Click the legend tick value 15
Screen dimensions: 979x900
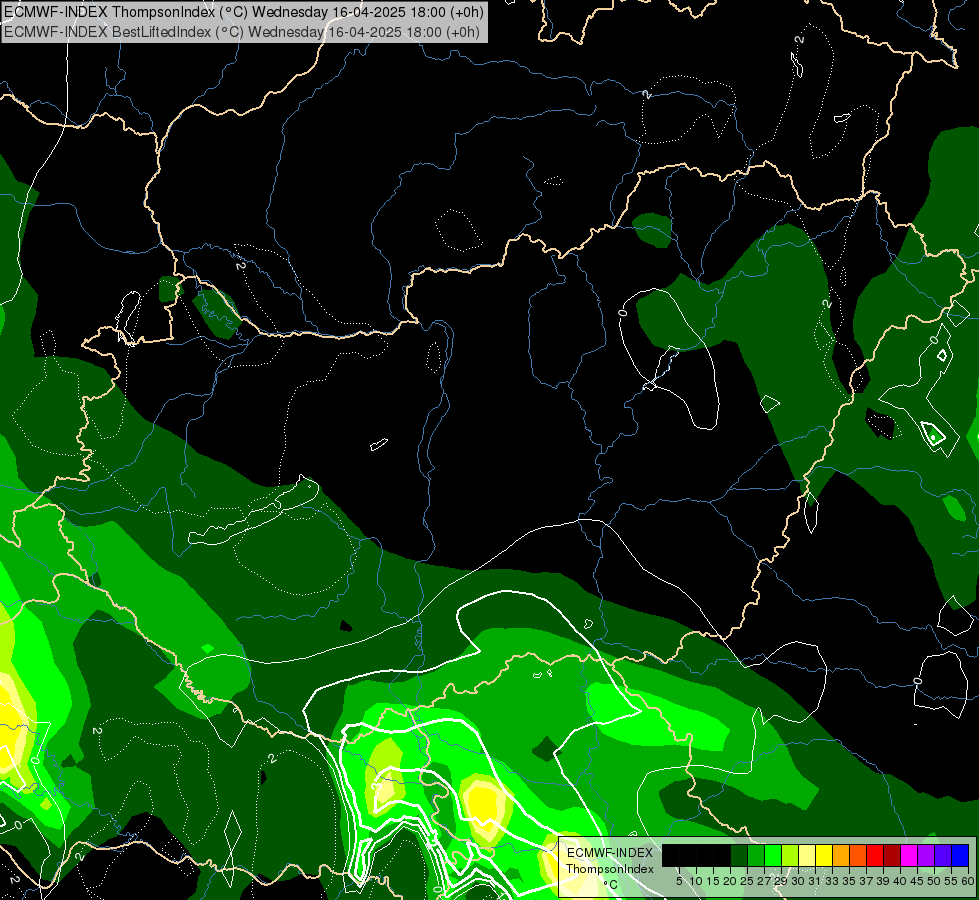click(713, 881)
